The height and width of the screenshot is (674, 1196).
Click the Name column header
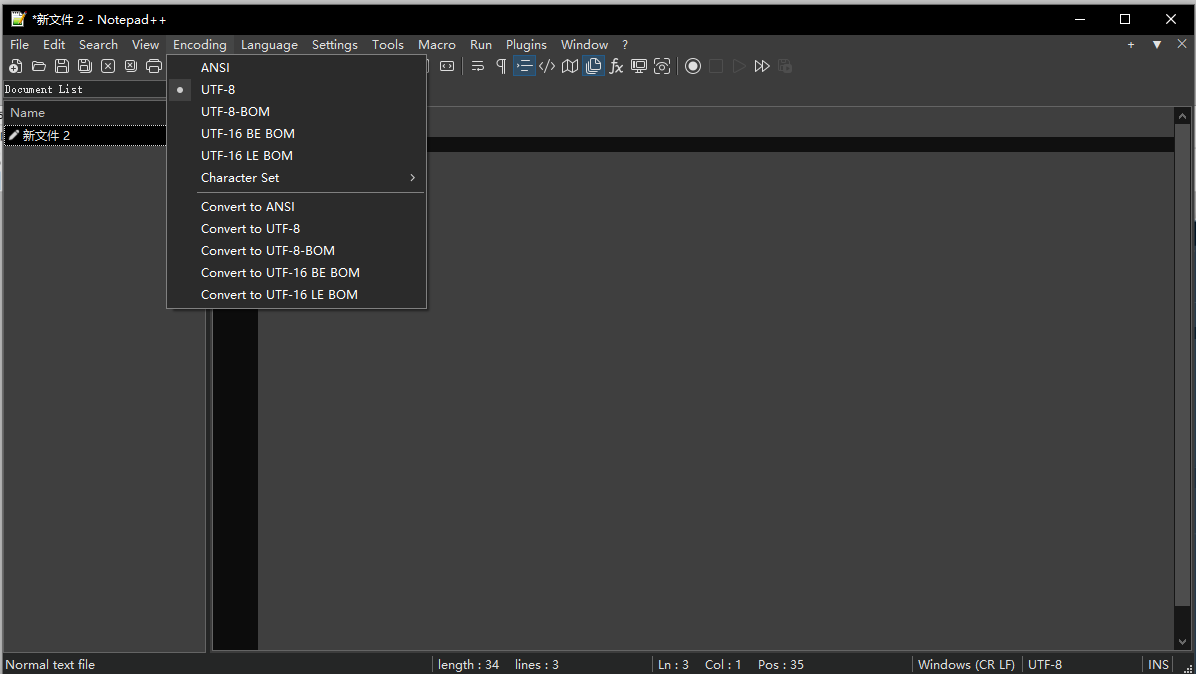[x=85, y=113]
